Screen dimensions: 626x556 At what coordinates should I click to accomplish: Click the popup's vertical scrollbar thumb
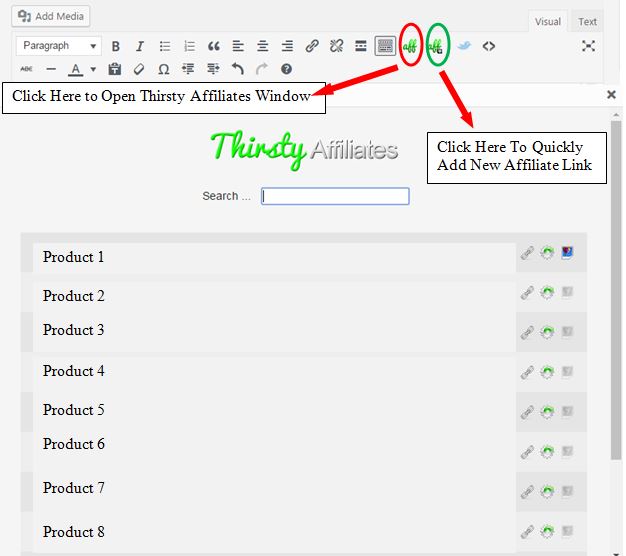[x=616, y=290]
